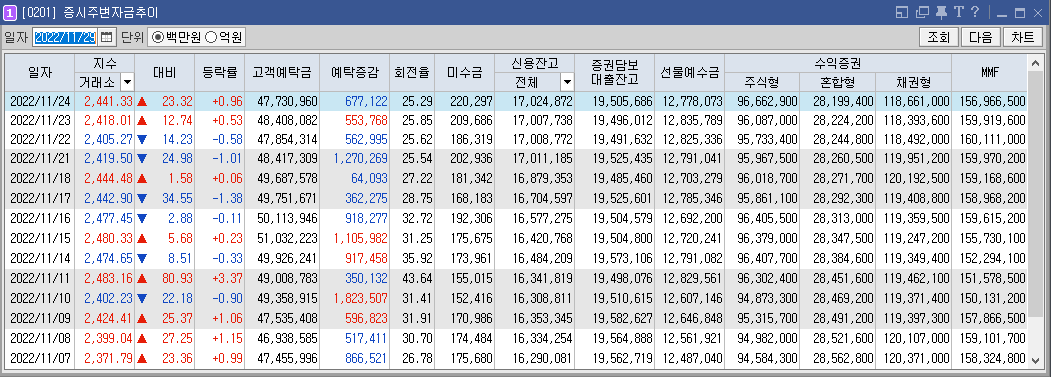This screenshot has width=1051, height=377.
Task: Open the calendar picker next to date field
Action: click(x=107, y=37)
